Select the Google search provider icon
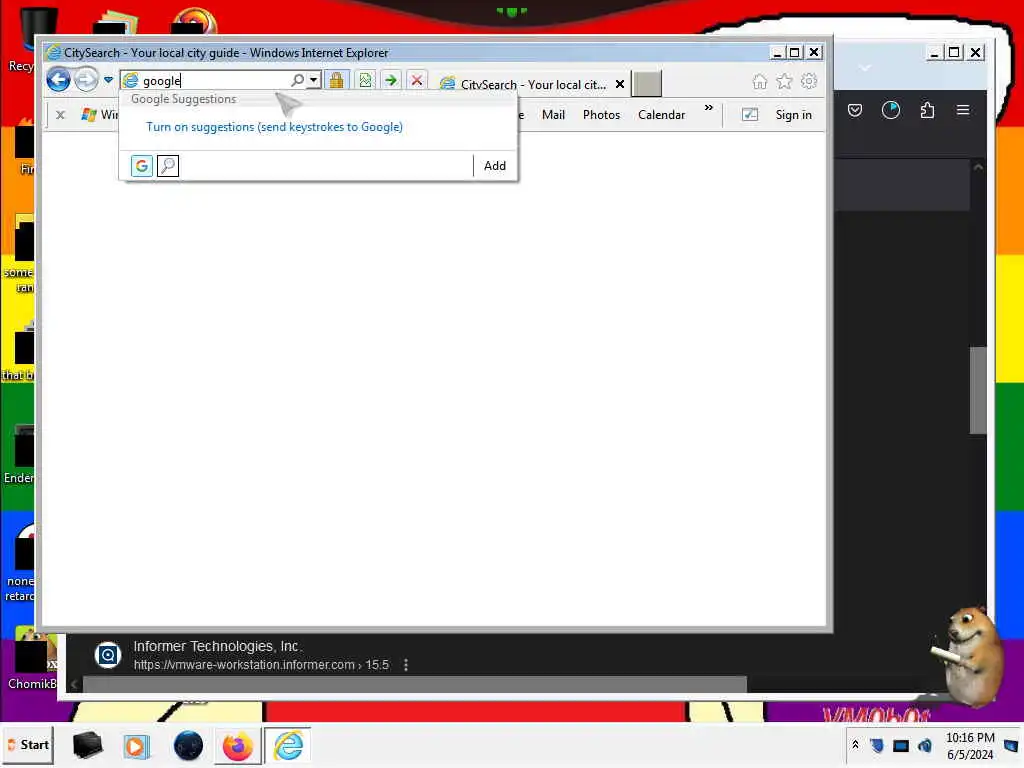1024x768 pixels. click(x=142, y=166)
